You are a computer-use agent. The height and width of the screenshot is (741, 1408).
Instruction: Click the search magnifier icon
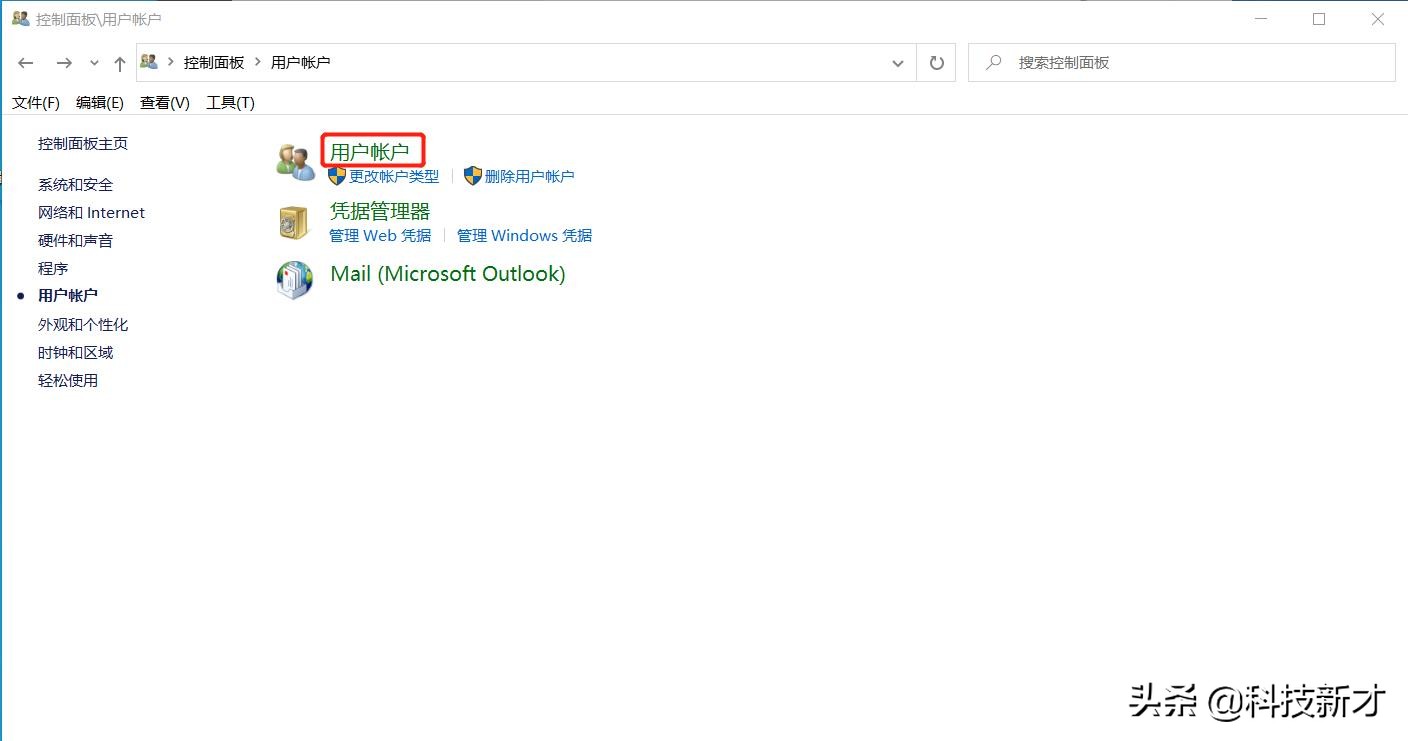point(994,62)
